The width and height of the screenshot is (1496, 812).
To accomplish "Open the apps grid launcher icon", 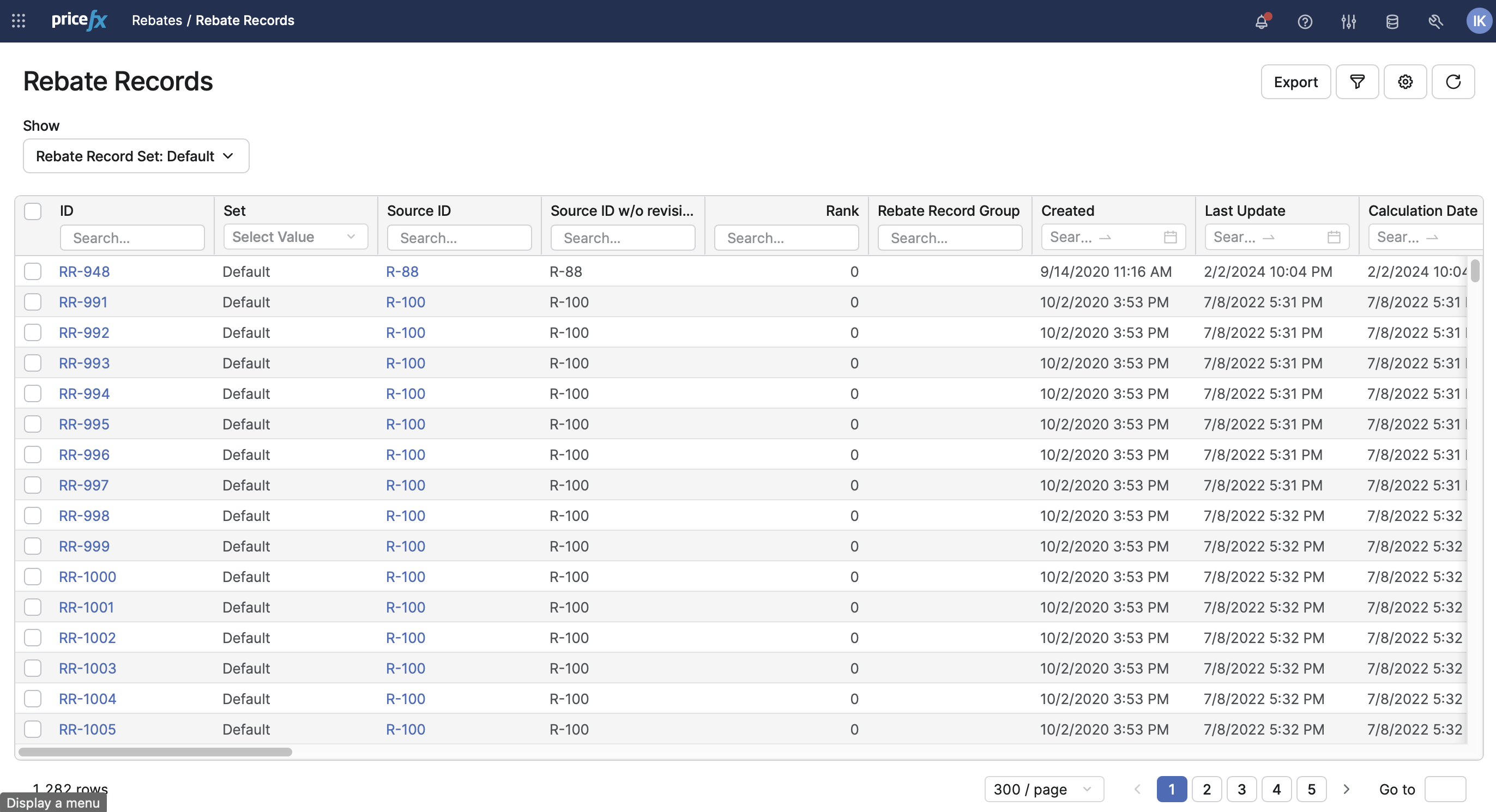I will coord(19,21).
